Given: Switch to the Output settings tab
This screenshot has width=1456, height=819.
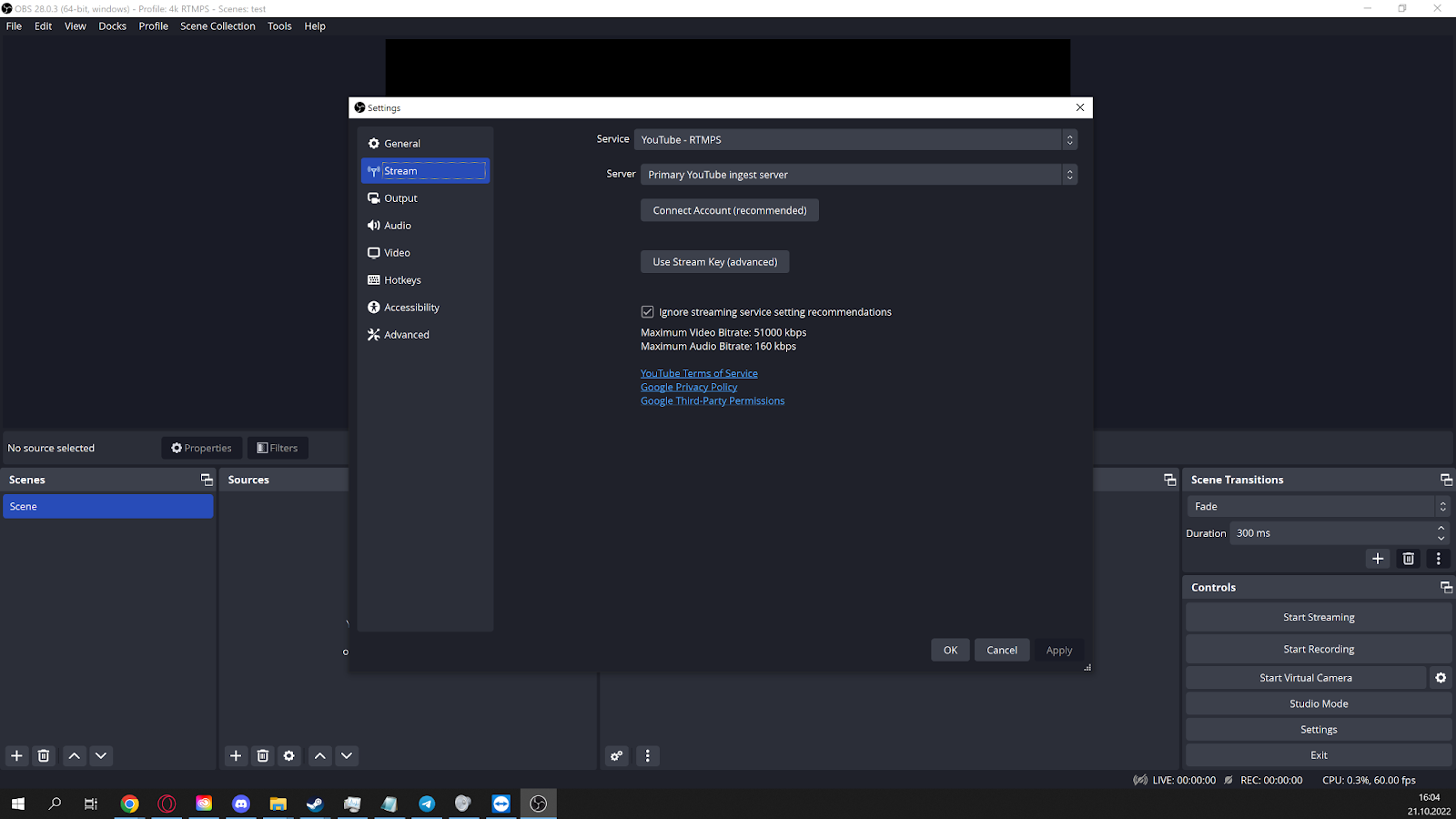Looking at the screenshot, I should point(425,198).
